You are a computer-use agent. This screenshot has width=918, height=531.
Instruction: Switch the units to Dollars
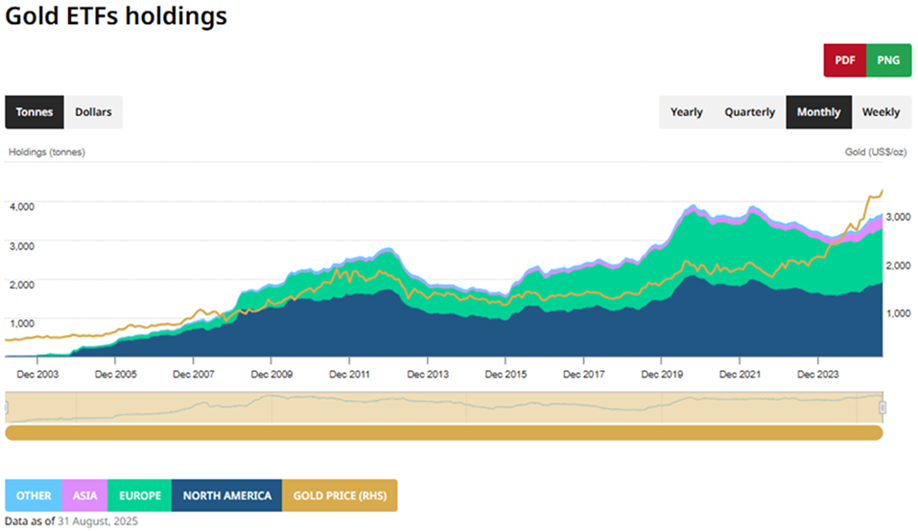click(94, 112)
